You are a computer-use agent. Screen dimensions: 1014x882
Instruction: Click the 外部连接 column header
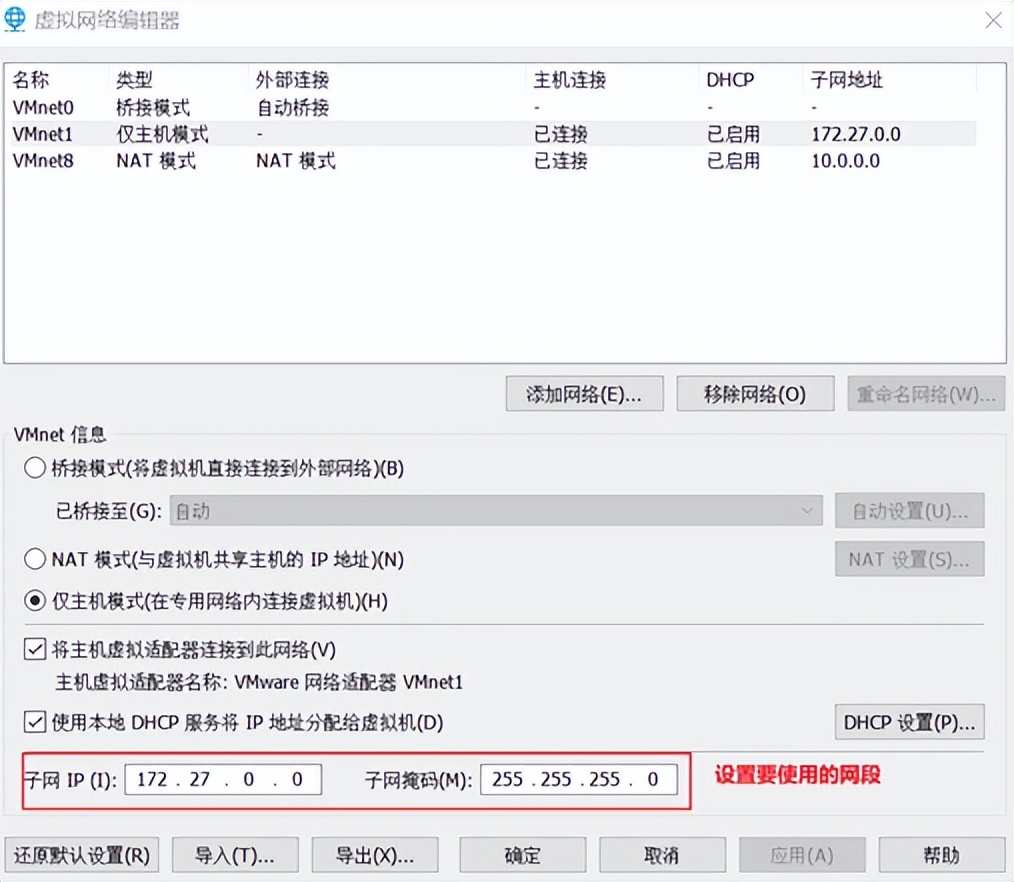387,80
